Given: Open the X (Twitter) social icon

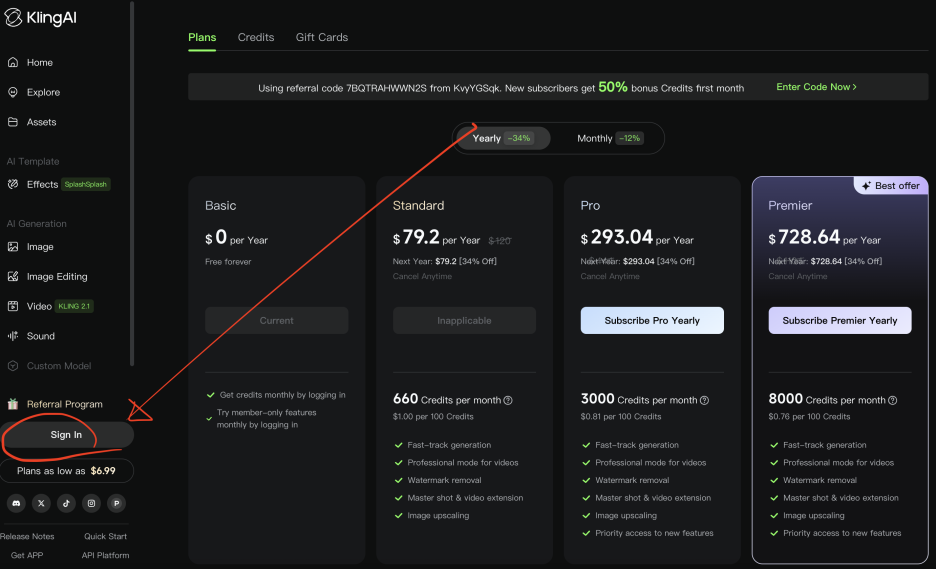Looking at the screenshot, I should (41, 503).
